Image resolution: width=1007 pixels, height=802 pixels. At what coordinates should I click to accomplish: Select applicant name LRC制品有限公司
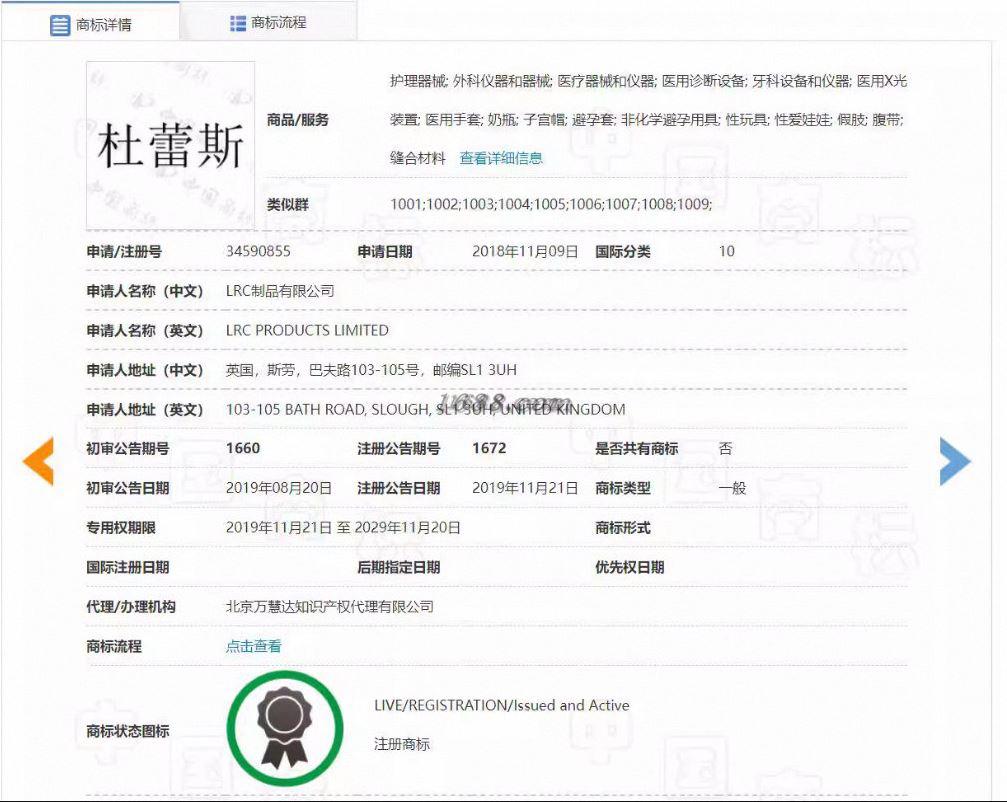[x=280, y=291]
